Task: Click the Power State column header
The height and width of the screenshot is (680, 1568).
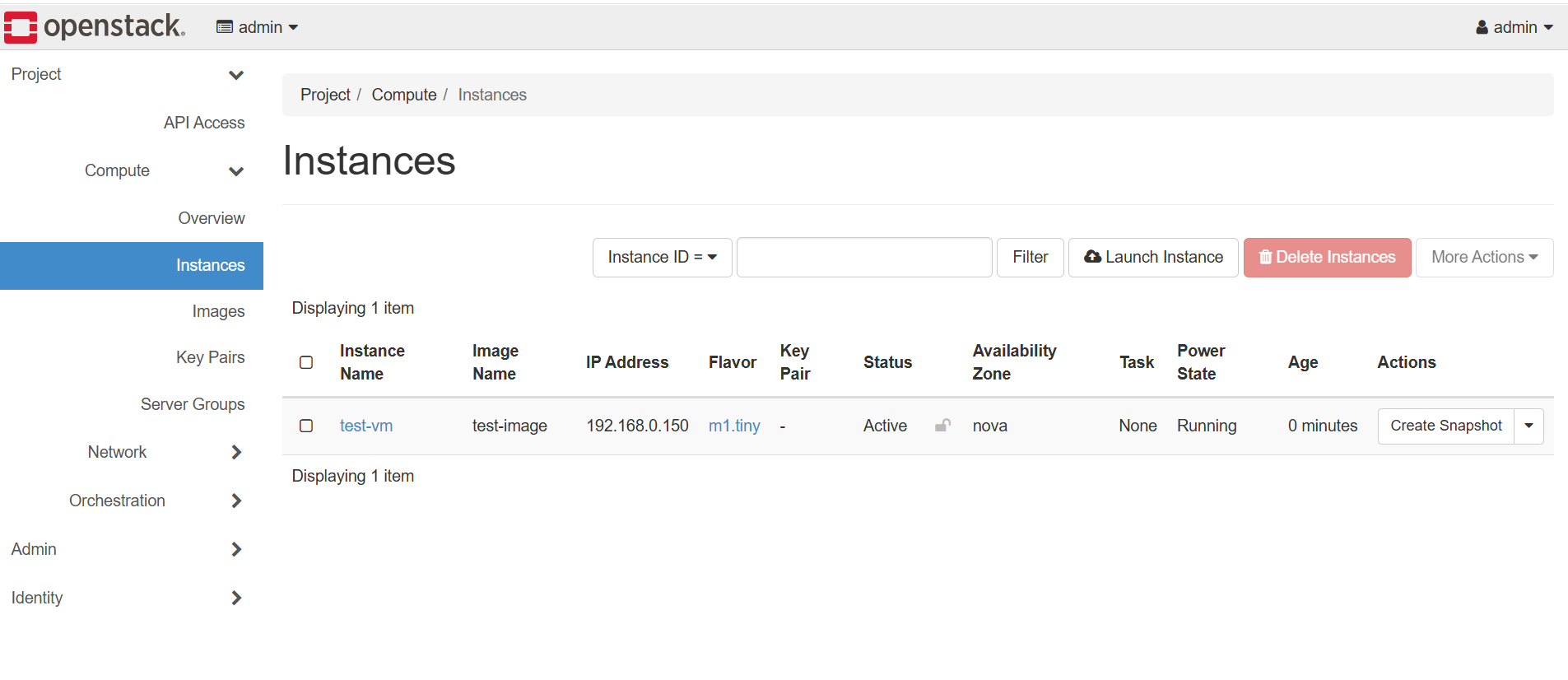Action: [x=1201, y=362]
